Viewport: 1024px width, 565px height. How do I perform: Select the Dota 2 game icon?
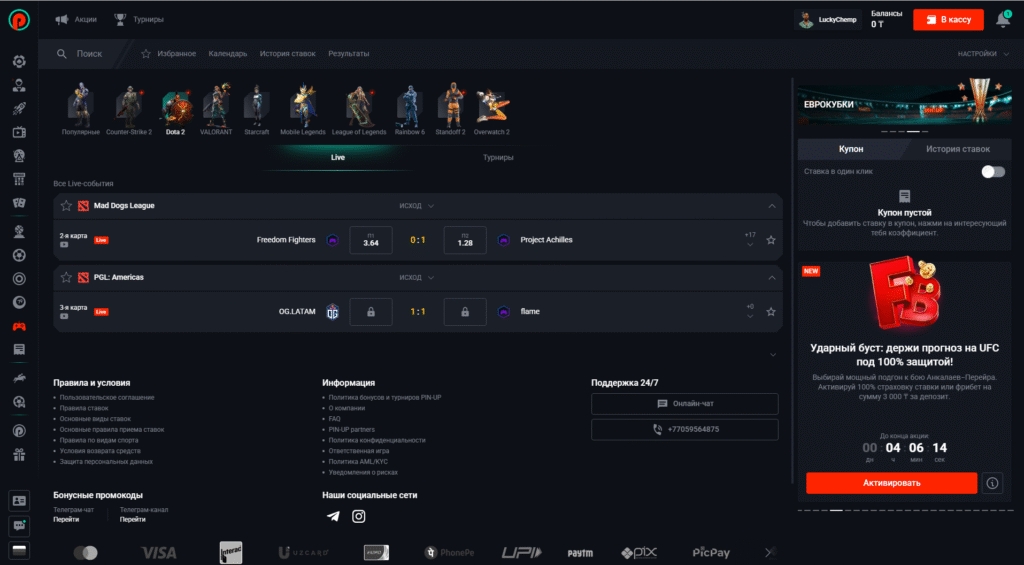point(175,110)
